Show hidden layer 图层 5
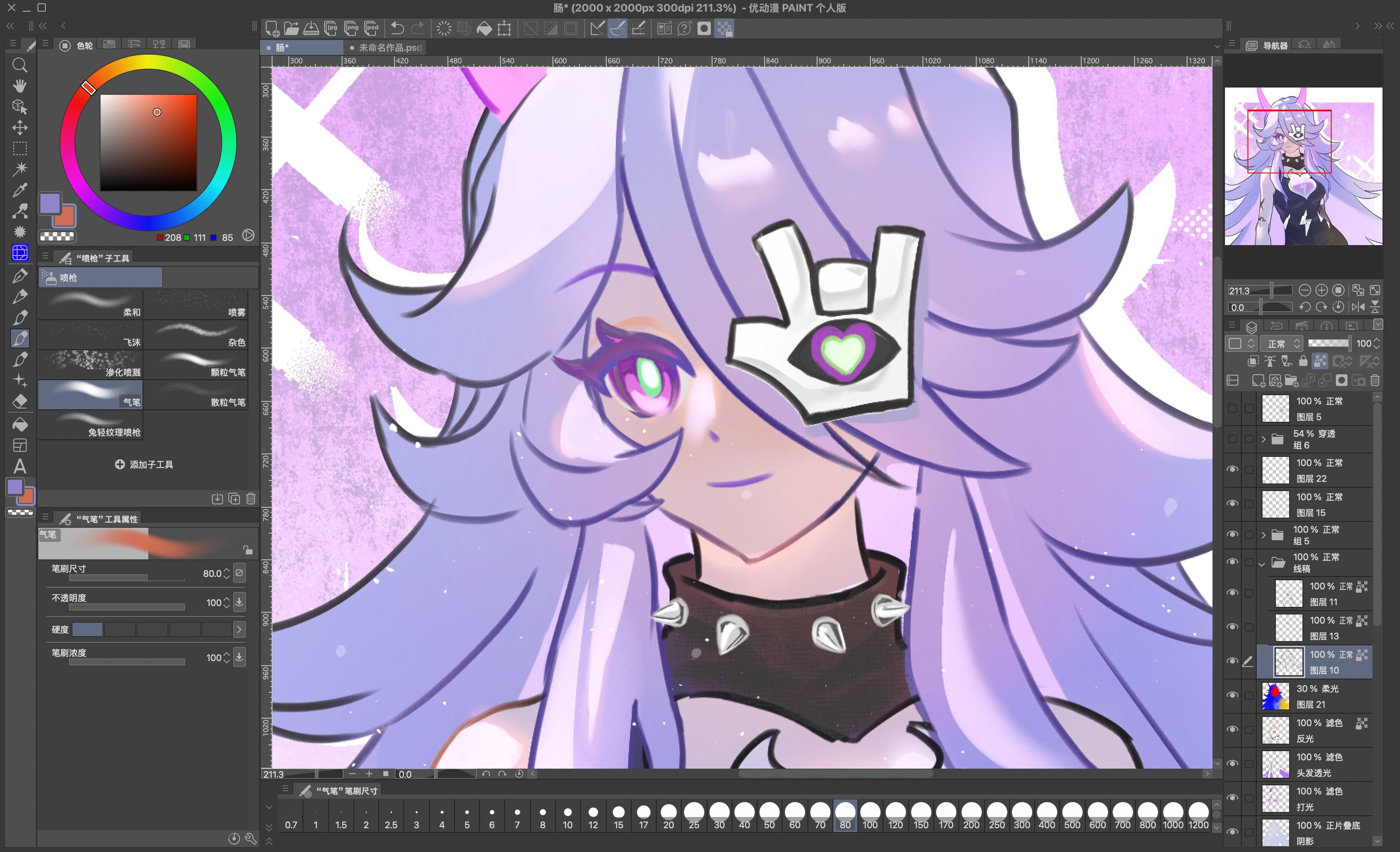 coord(1232,408)
